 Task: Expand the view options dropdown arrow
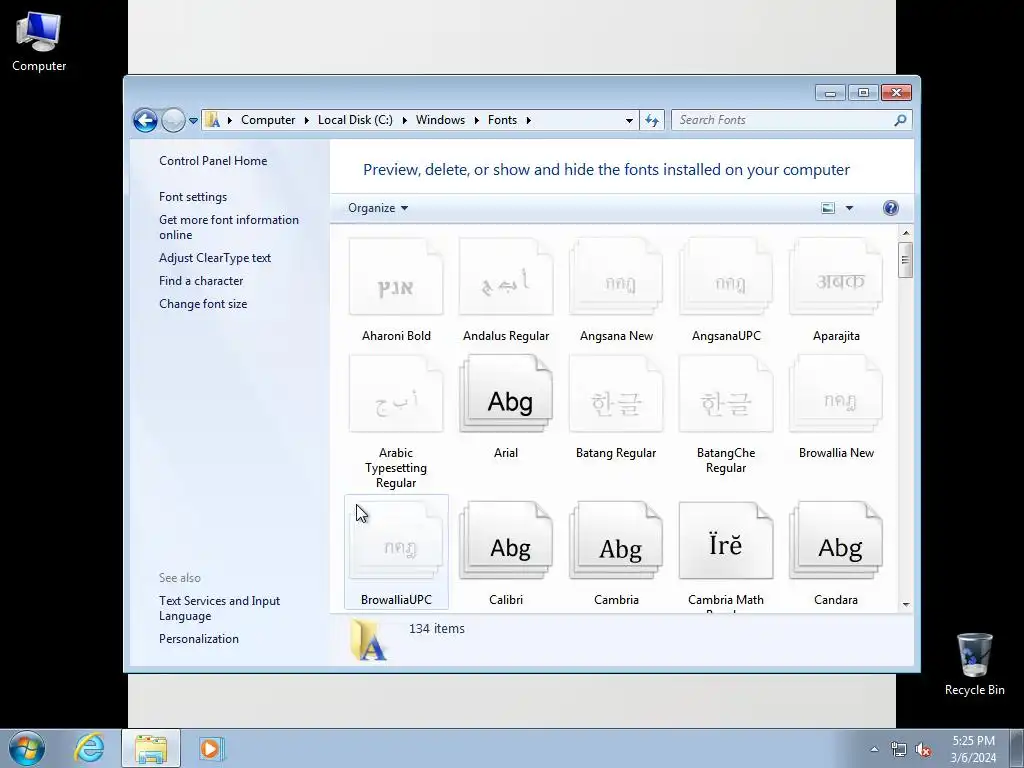click(849, 208)
